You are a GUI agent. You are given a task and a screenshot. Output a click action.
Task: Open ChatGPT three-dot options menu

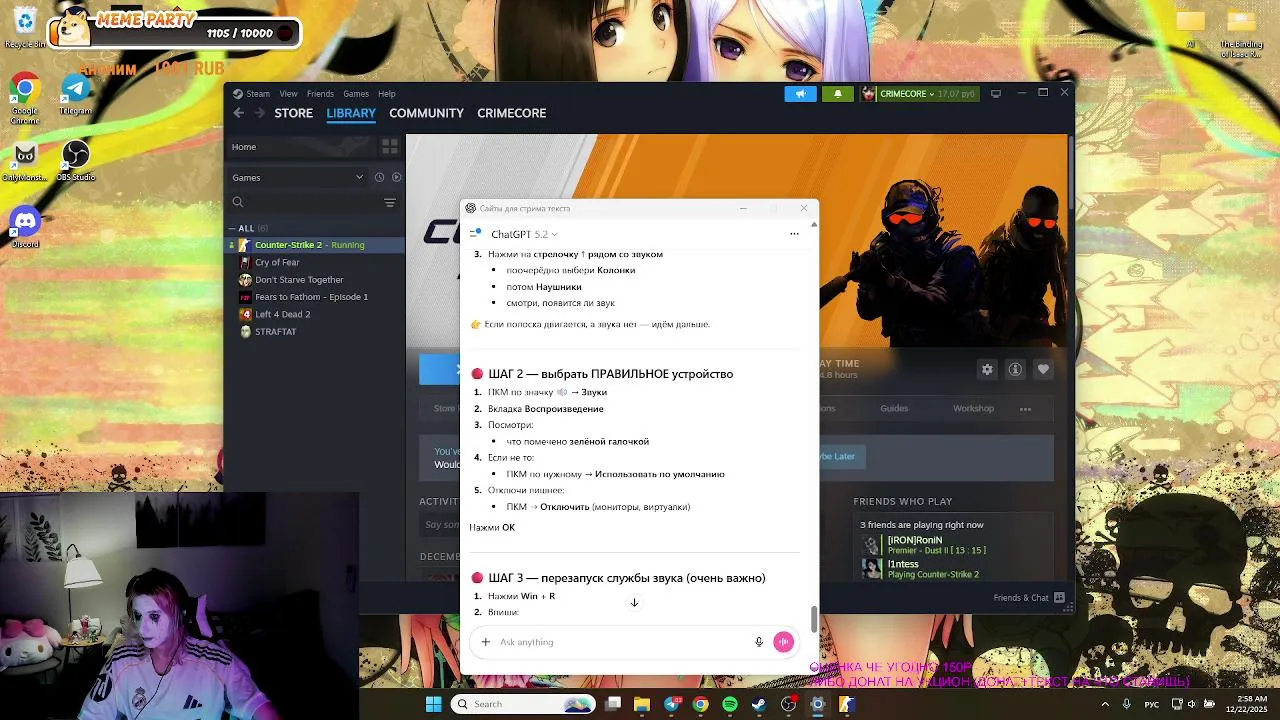tap(794, 234)
